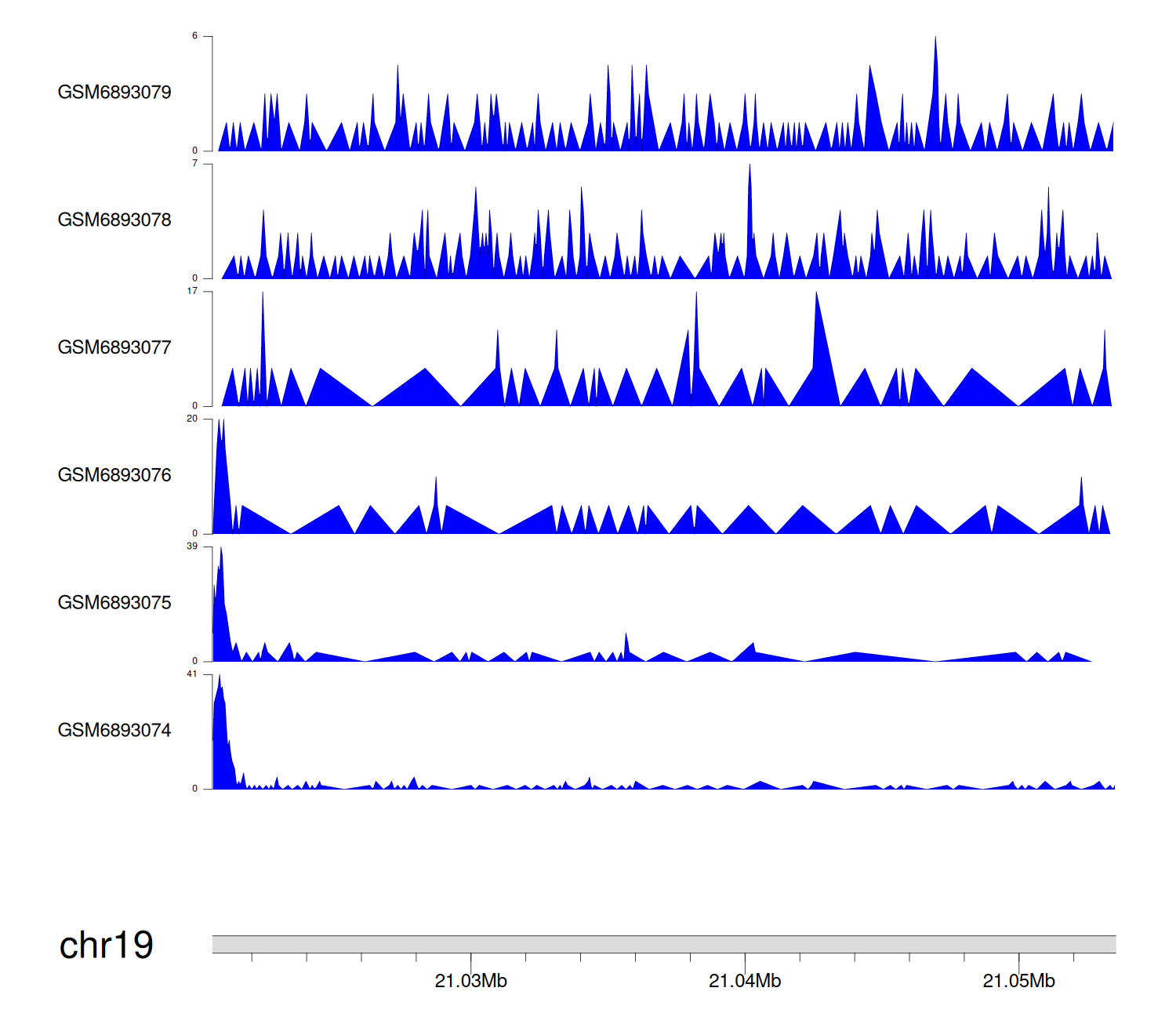Select the 21.05Mb axis position label
The width and height of the screenshot is (1176, 1035).
[1018, 981]
